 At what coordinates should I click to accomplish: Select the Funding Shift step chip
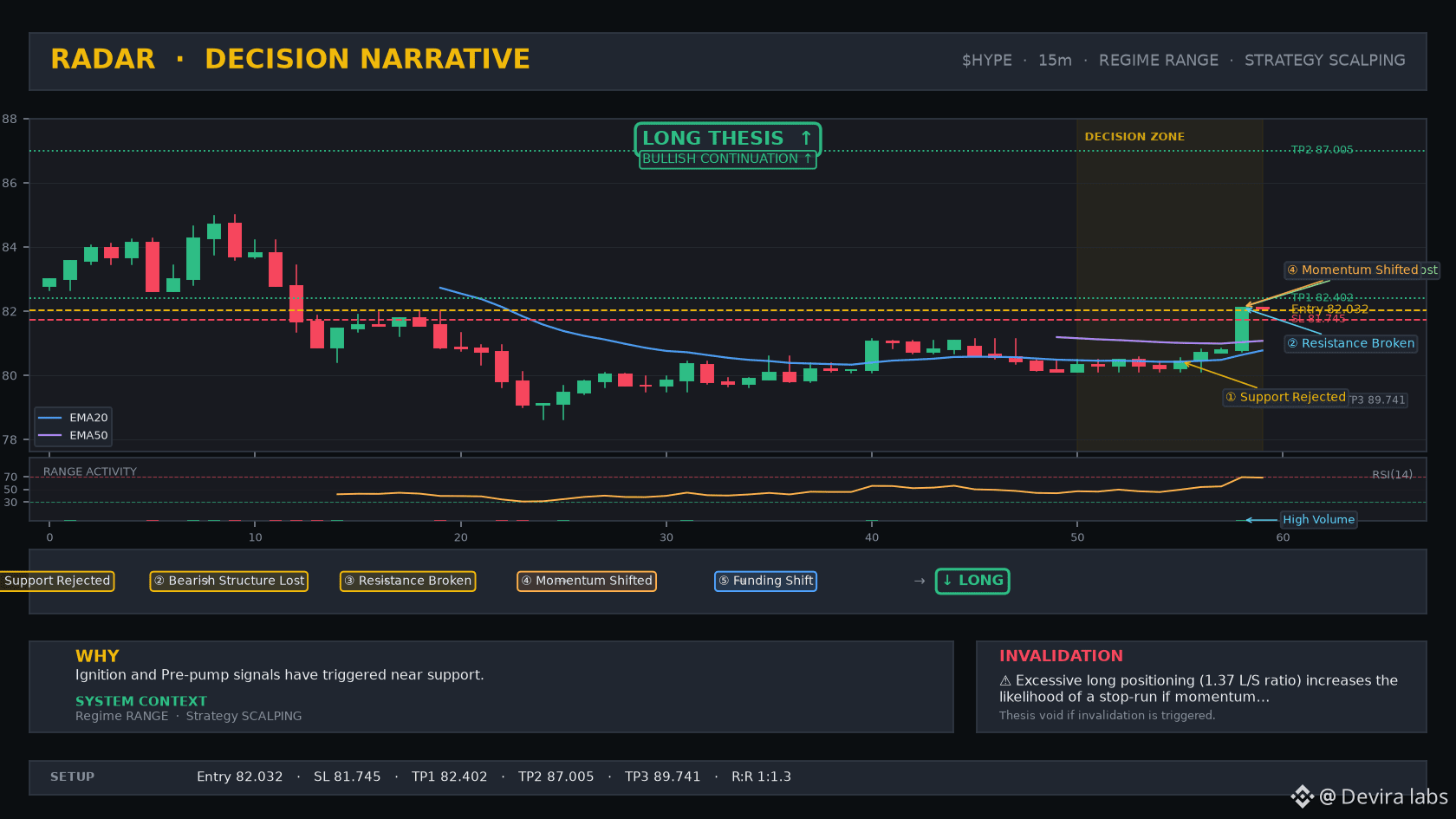(x=765, y=581)
